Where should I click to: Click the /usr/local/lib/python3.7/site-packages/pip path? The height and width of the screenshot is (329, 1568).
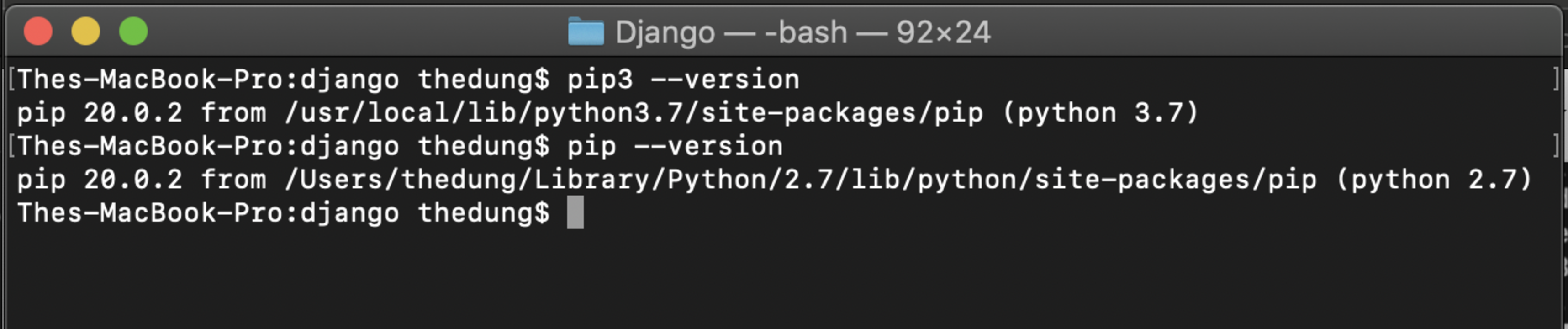[634, 113]
